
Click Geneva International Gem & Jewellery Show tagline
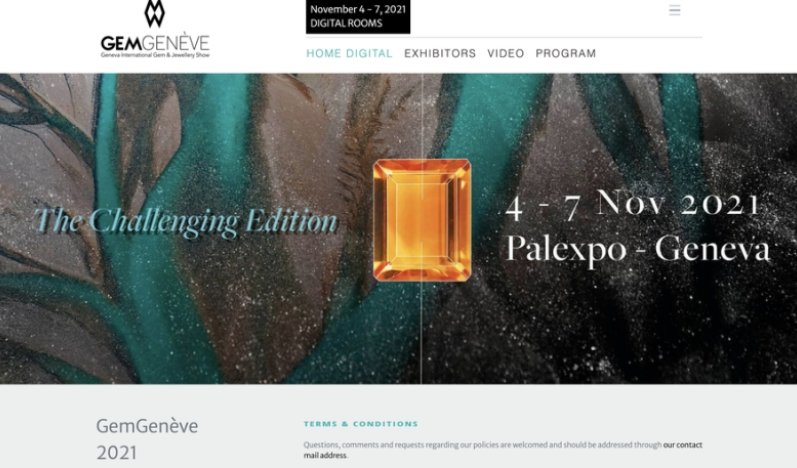tap(155, 55)
